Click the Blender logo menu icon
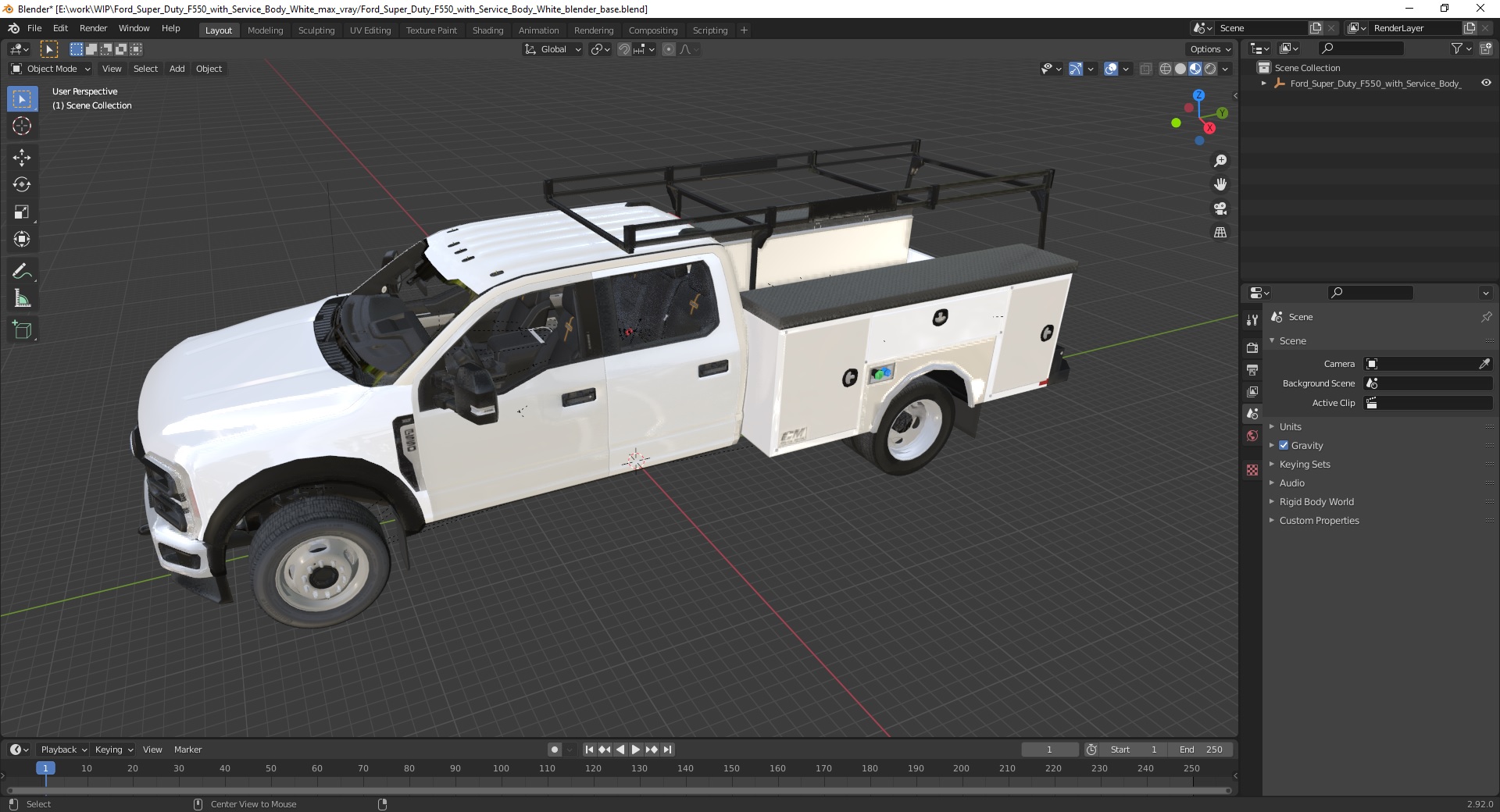Screen dimensions: 1500x812 (x=13, y=28)
